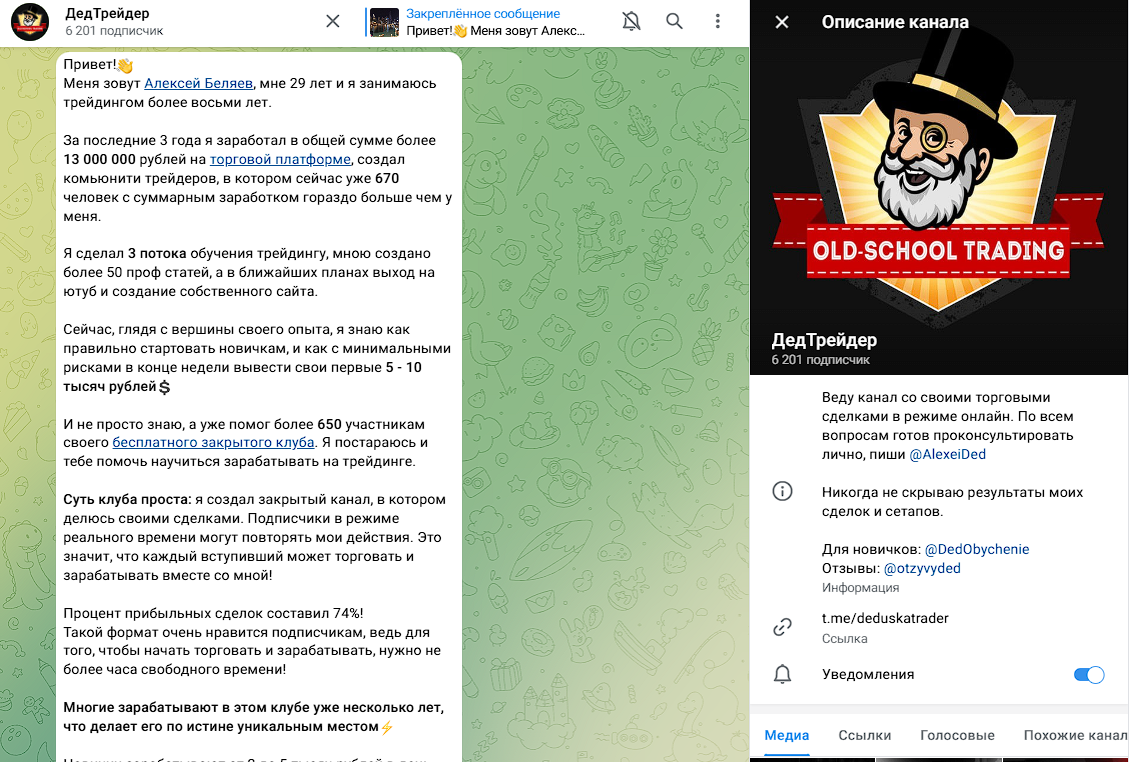
Task: Open the бесплатного закрытого клуба link
Action: (213, 443)
